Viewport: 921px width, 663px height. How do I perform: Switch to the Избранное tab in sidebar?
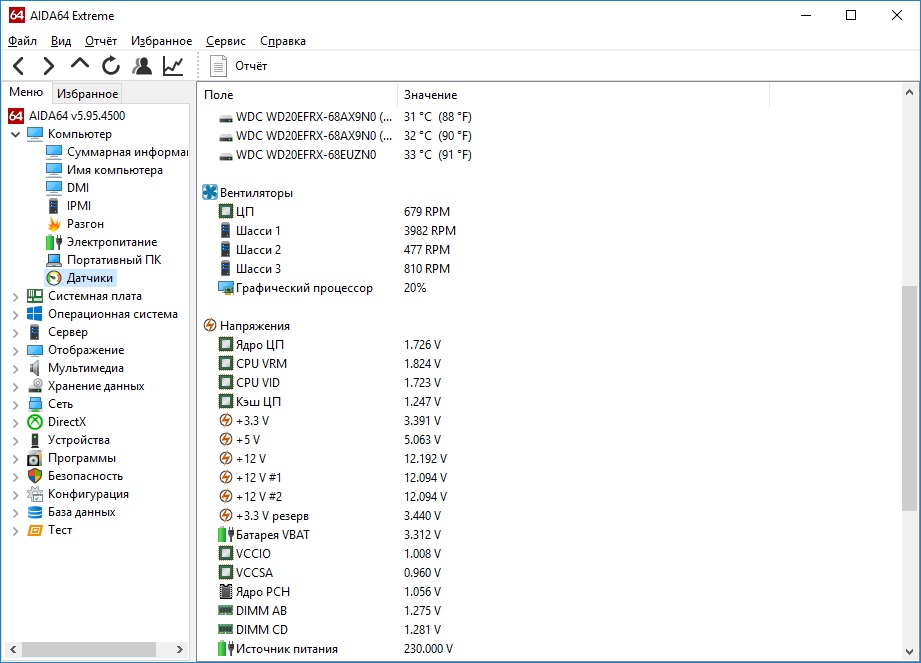point(87,93)
